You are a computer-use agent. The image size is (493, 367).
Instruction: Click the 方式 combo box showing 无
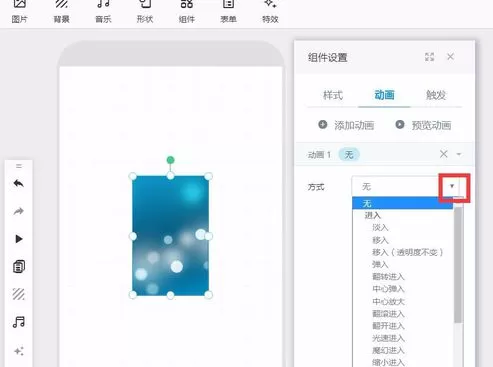[405, 187]
